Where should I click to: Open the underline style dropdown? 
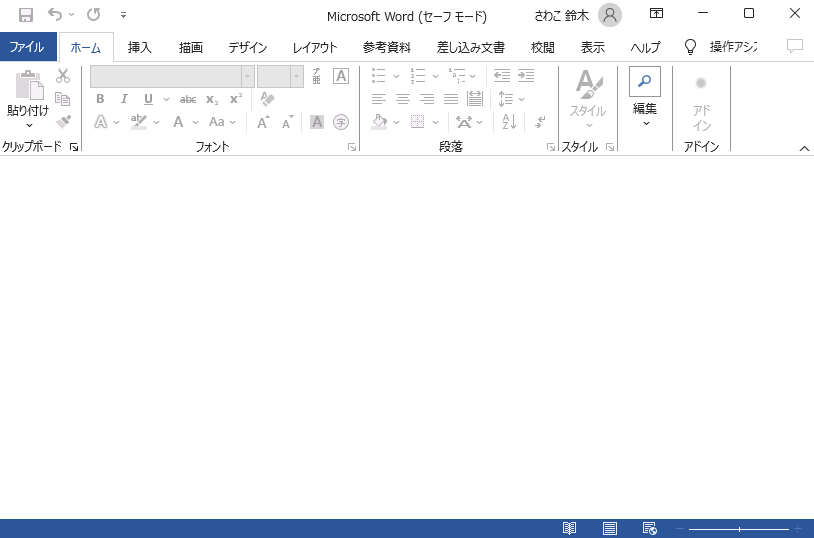(166, 99)
